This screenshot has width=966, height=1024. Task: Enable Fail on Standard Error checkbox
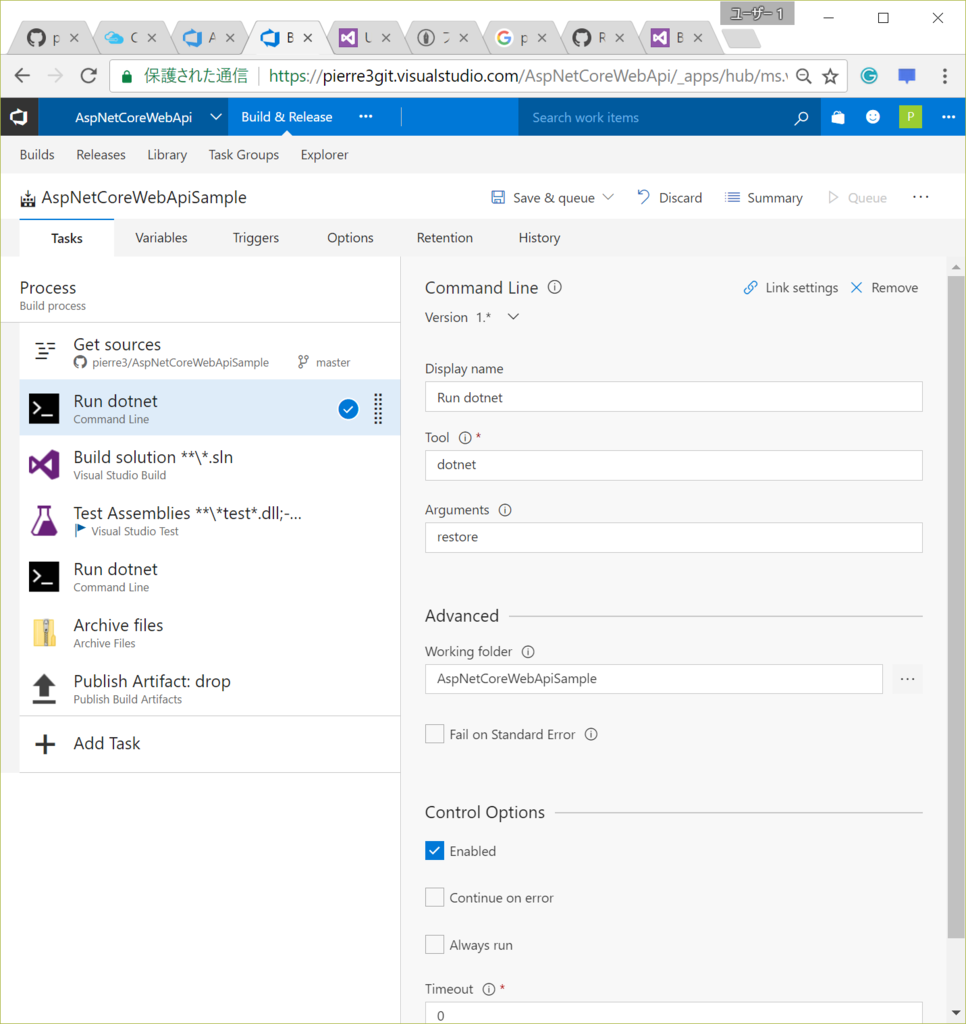(434, 734)
